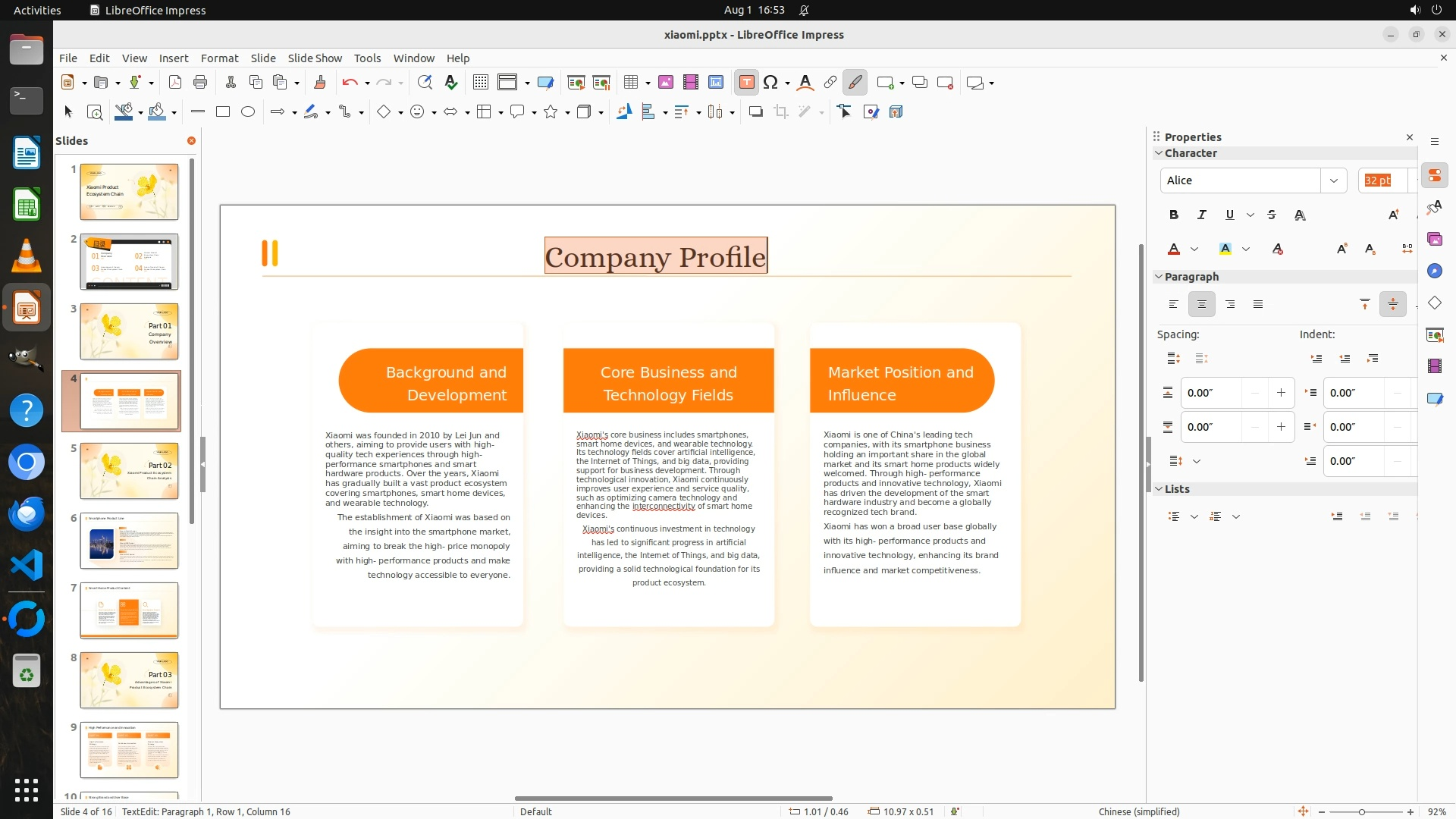Toggle Bold in Character panel
The height and width of the screenshot is (819, 1456).
[1174, 215]
